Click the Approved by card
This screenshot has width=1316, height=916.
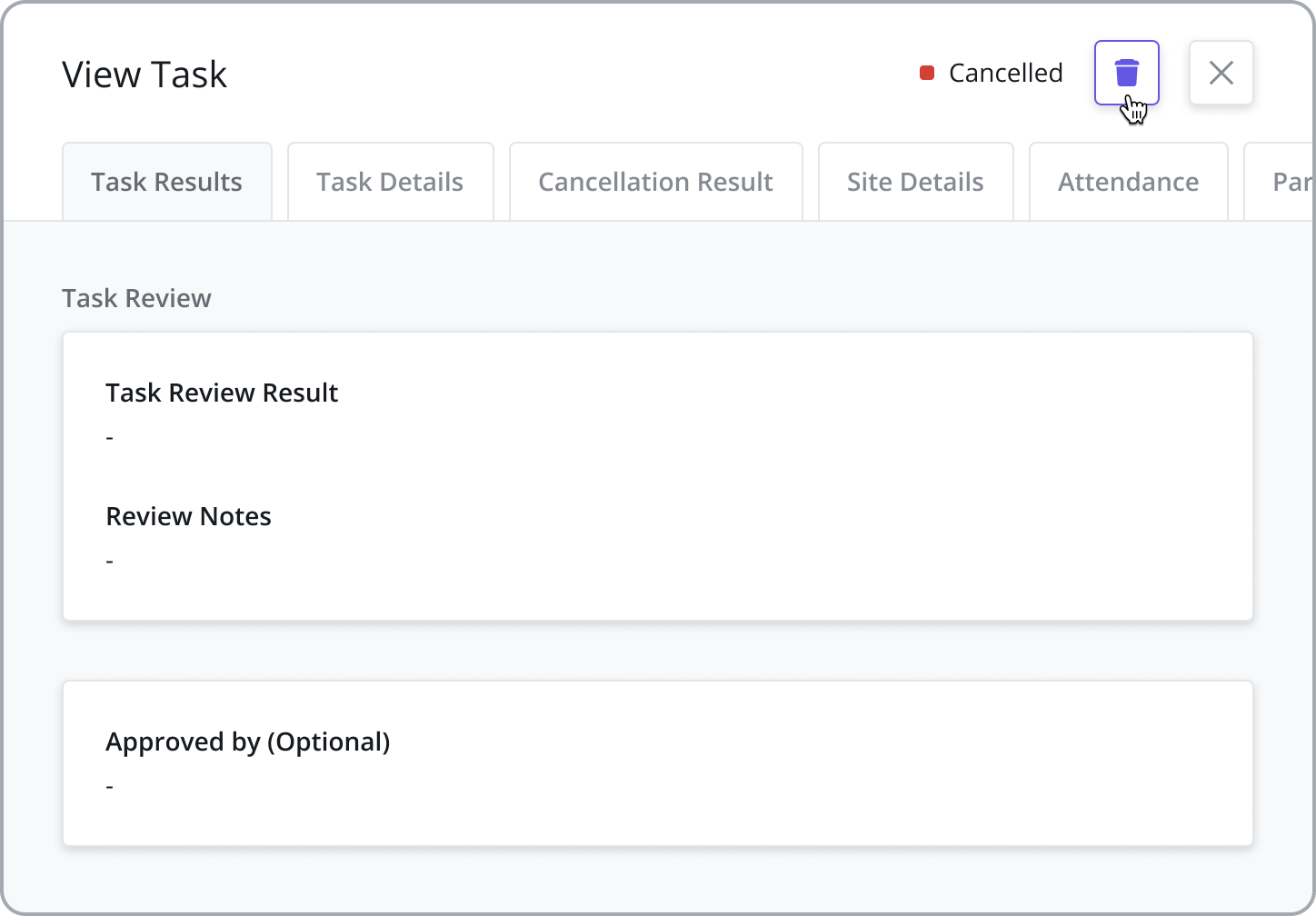(658, 764)
